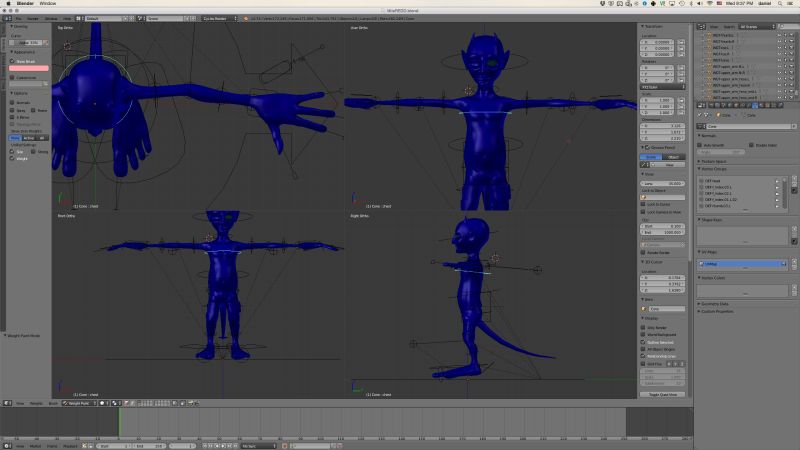Click the play animation button in timeline

pos(223,446)
